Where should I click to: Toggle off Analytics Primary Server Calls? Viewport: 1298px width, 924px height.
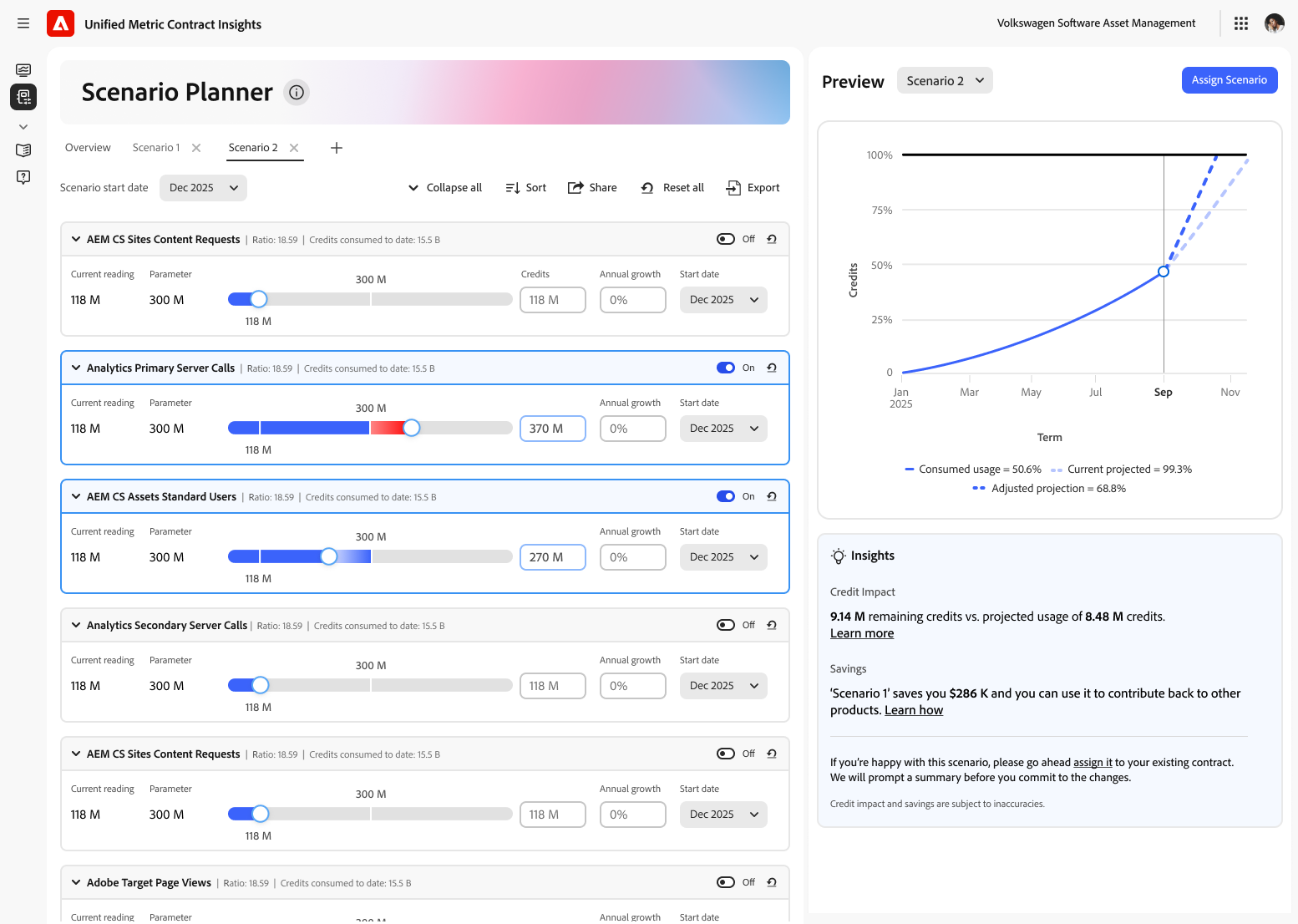[x=726, y=368]
